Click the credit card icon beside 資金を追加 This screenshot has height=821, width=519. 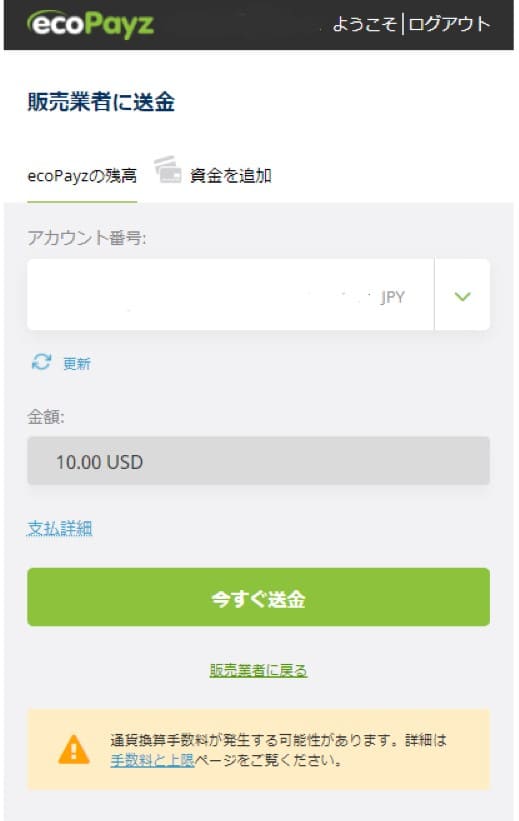point(168,169)
